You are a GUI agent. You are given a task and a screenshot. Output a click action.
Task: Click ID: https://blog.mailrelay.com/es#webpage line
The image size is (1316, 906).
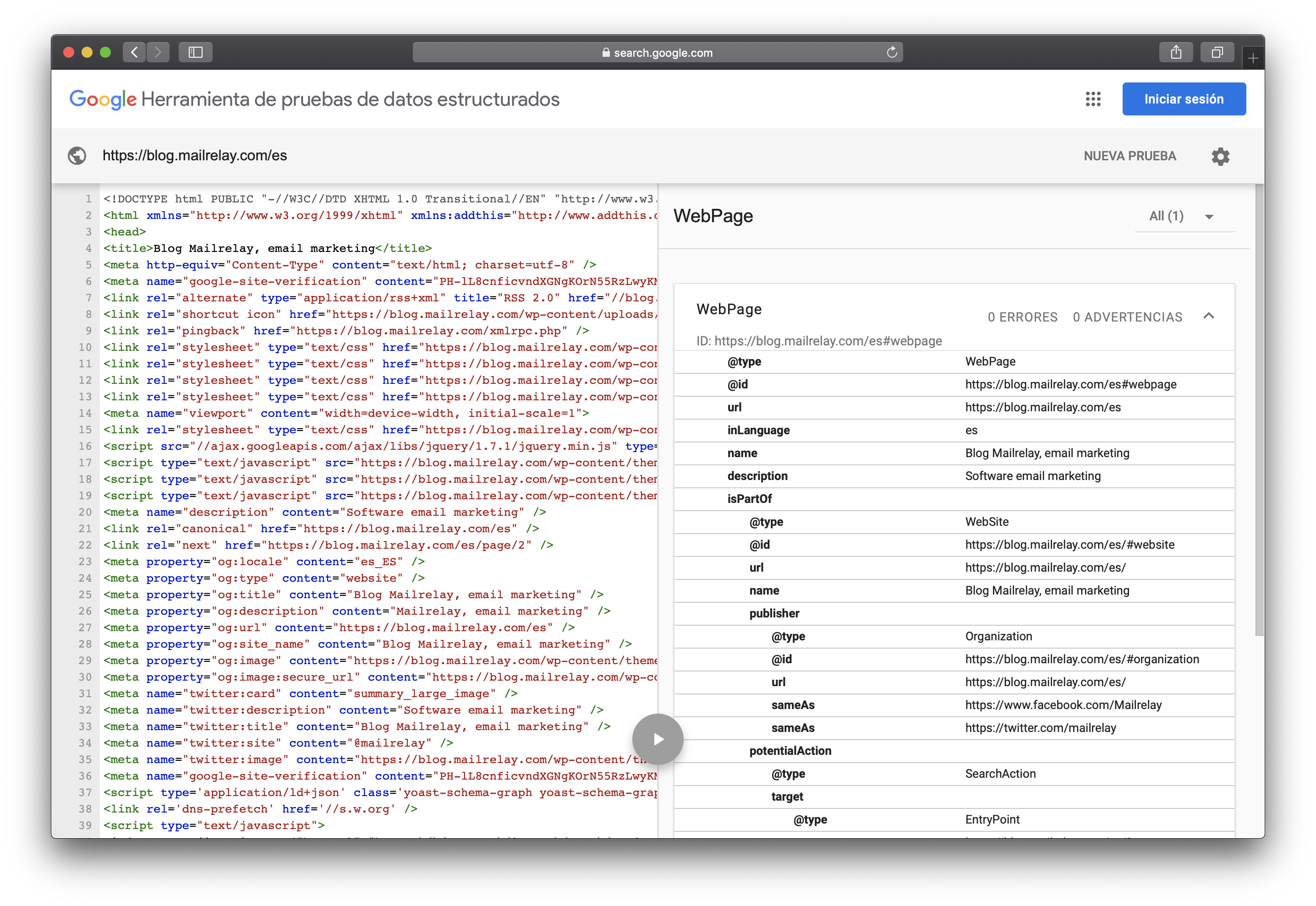point(819,341)
